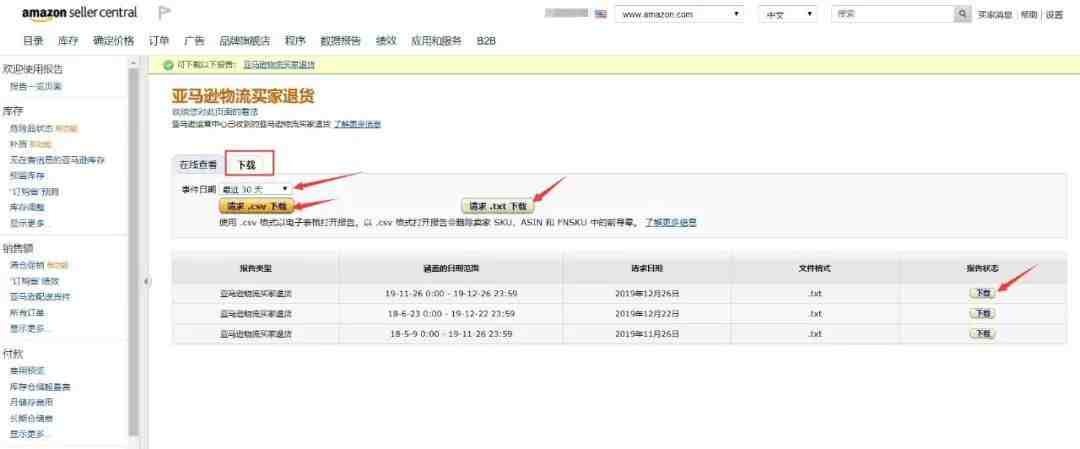Click in the top search input field
1080x449 pixels.
(x=892, y=14)
